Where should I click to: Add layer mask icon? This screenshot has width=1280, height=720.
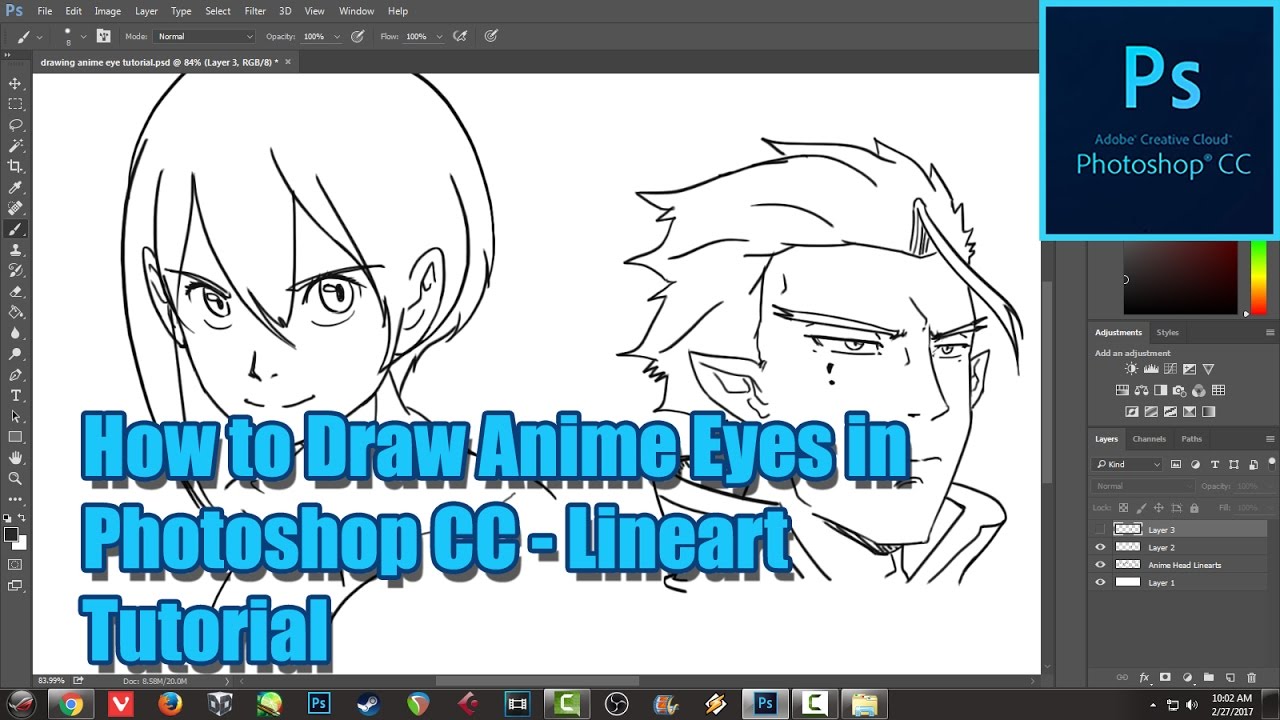pos(1165,677)
